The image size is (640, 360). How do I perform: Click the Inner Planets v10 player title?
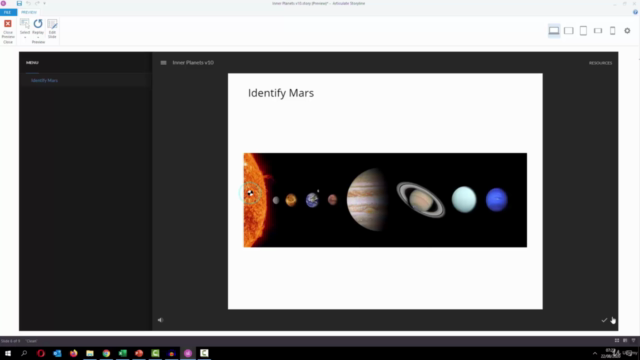[x=193, y=63]
